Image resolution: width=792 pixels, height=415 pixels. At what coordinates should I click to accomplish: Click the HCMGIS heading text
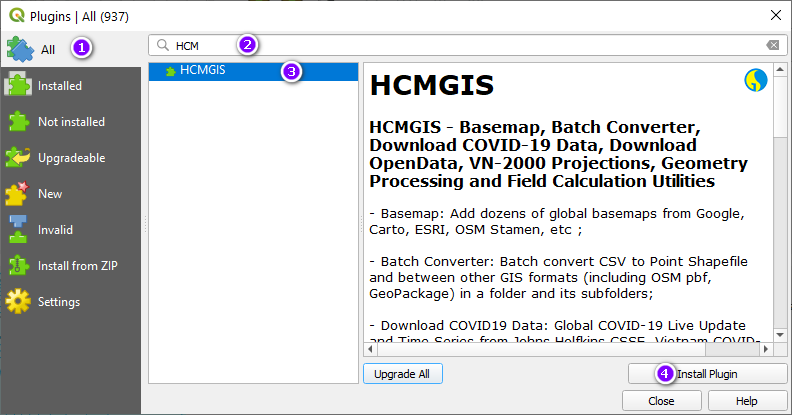(432, 85)
